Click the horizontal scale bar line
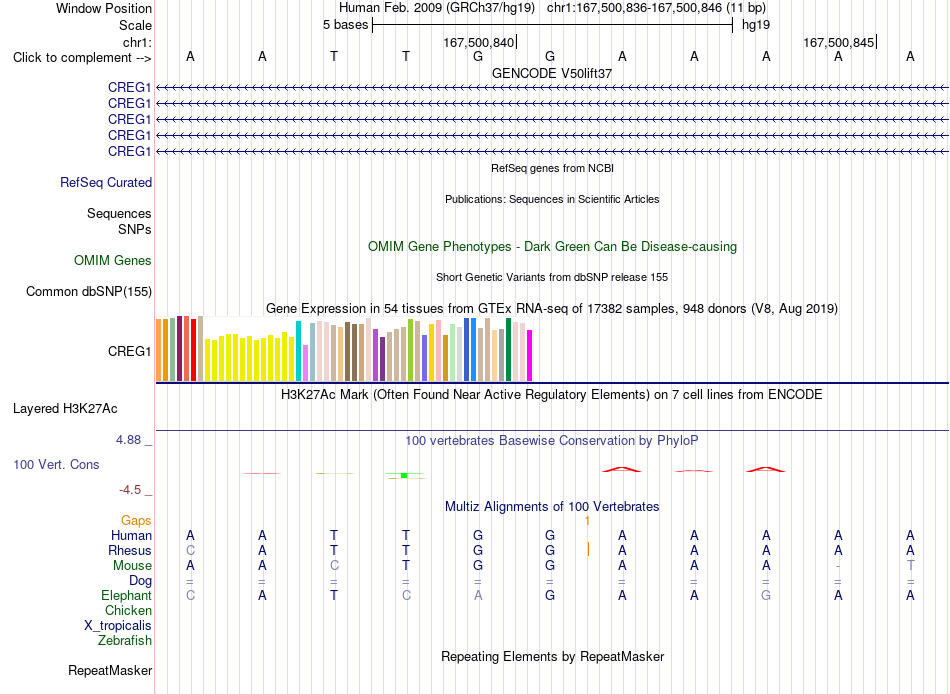The width and height of the screenshot is (950, 694). [553, 25]
